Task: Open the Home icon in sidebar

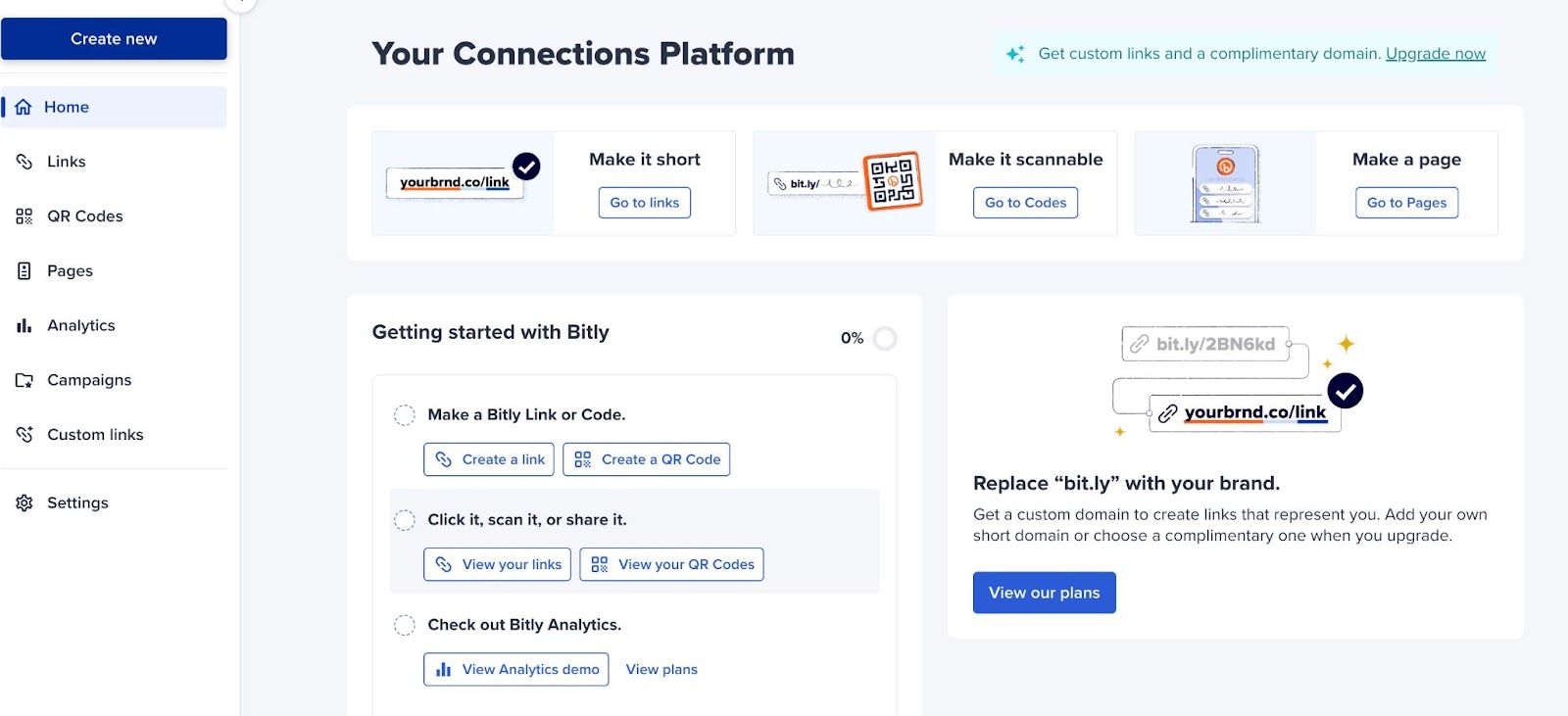Action: [x=24, y=107]
